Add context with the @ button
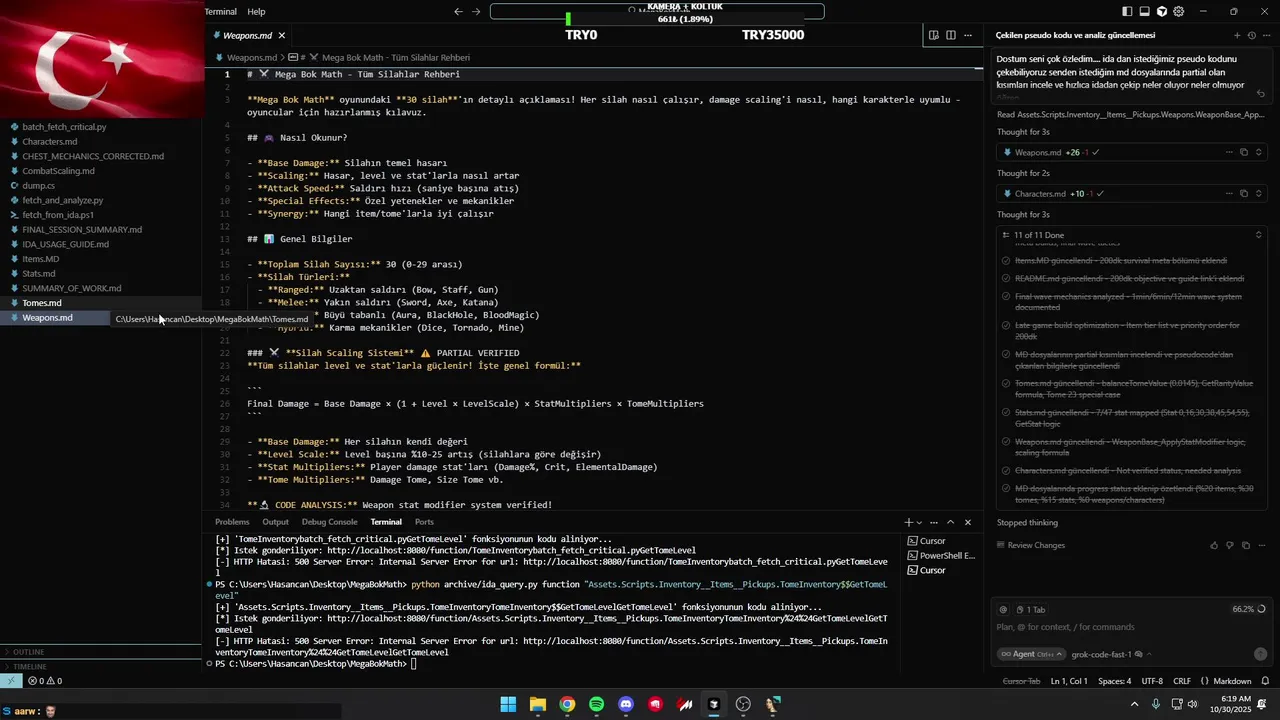The image size is (1280, 720). coord(1004,609)
